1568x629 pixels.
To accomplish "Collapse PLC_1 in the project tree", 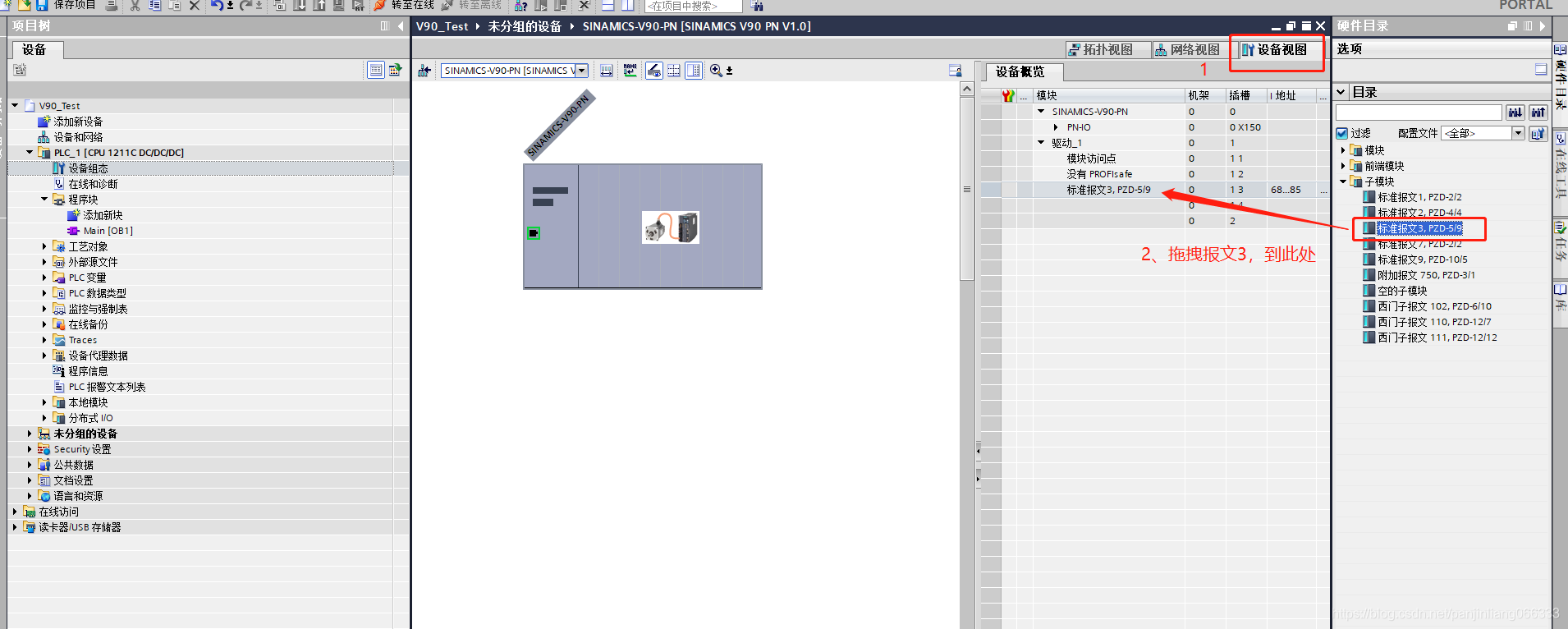I will (x=30, y=153).
